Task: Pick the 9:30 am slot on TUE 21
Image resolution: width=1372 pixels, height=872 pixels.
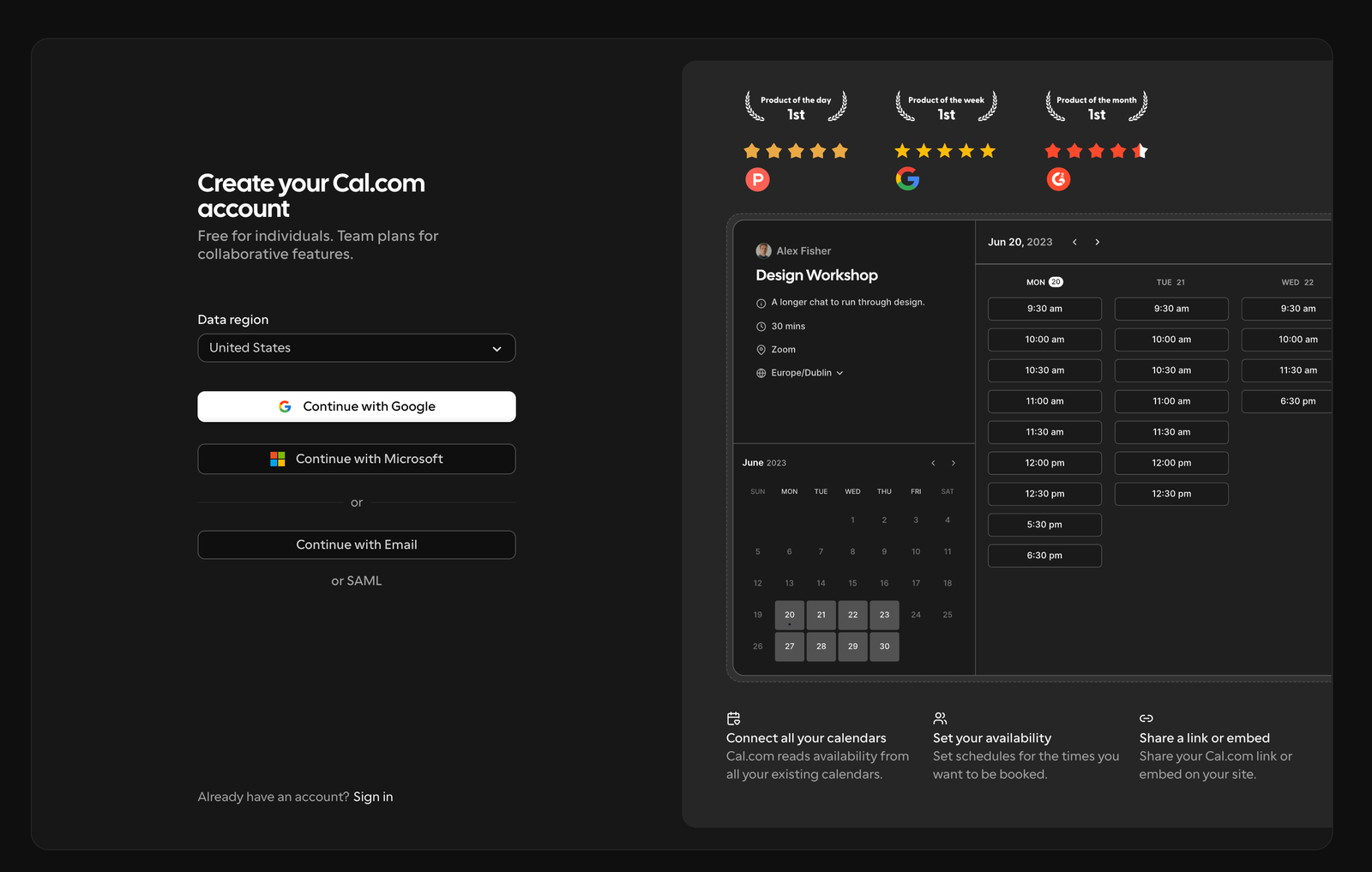Action: (1171, 309)
